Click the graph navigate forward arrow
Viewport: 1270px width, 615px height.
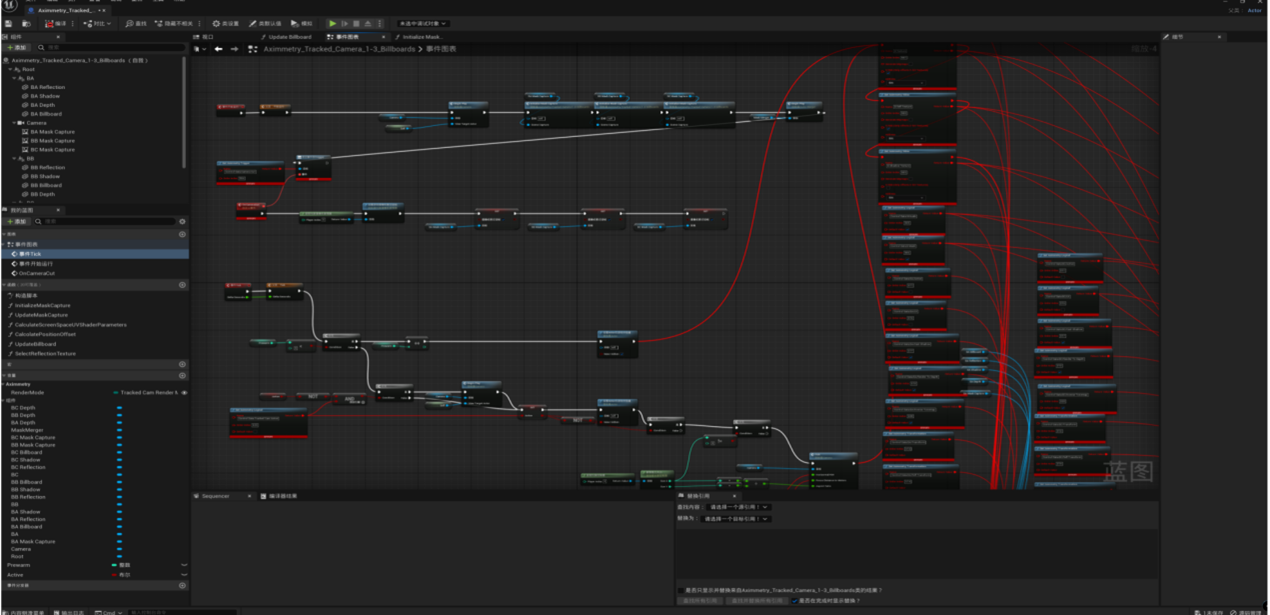[x=234, y=48]
